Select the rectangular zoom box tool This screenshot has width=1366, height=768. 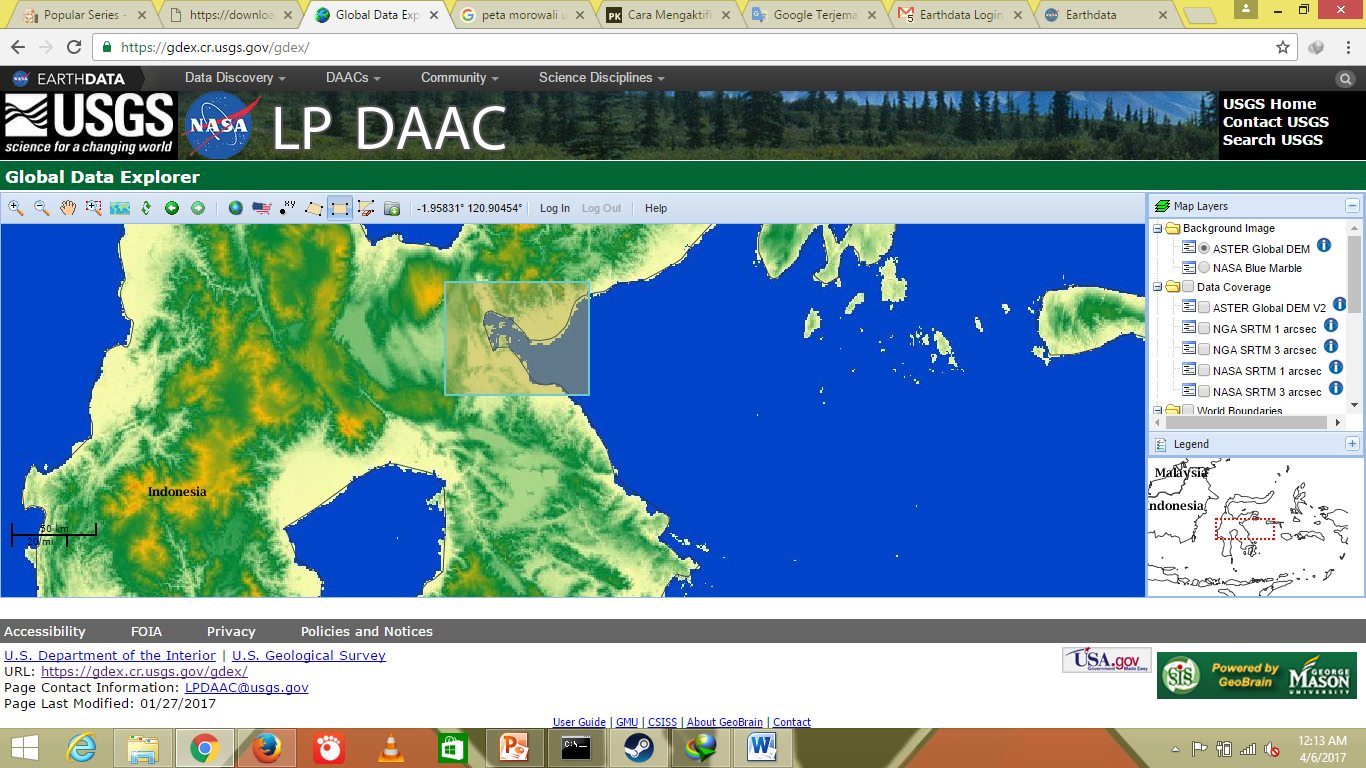point(92,208)
